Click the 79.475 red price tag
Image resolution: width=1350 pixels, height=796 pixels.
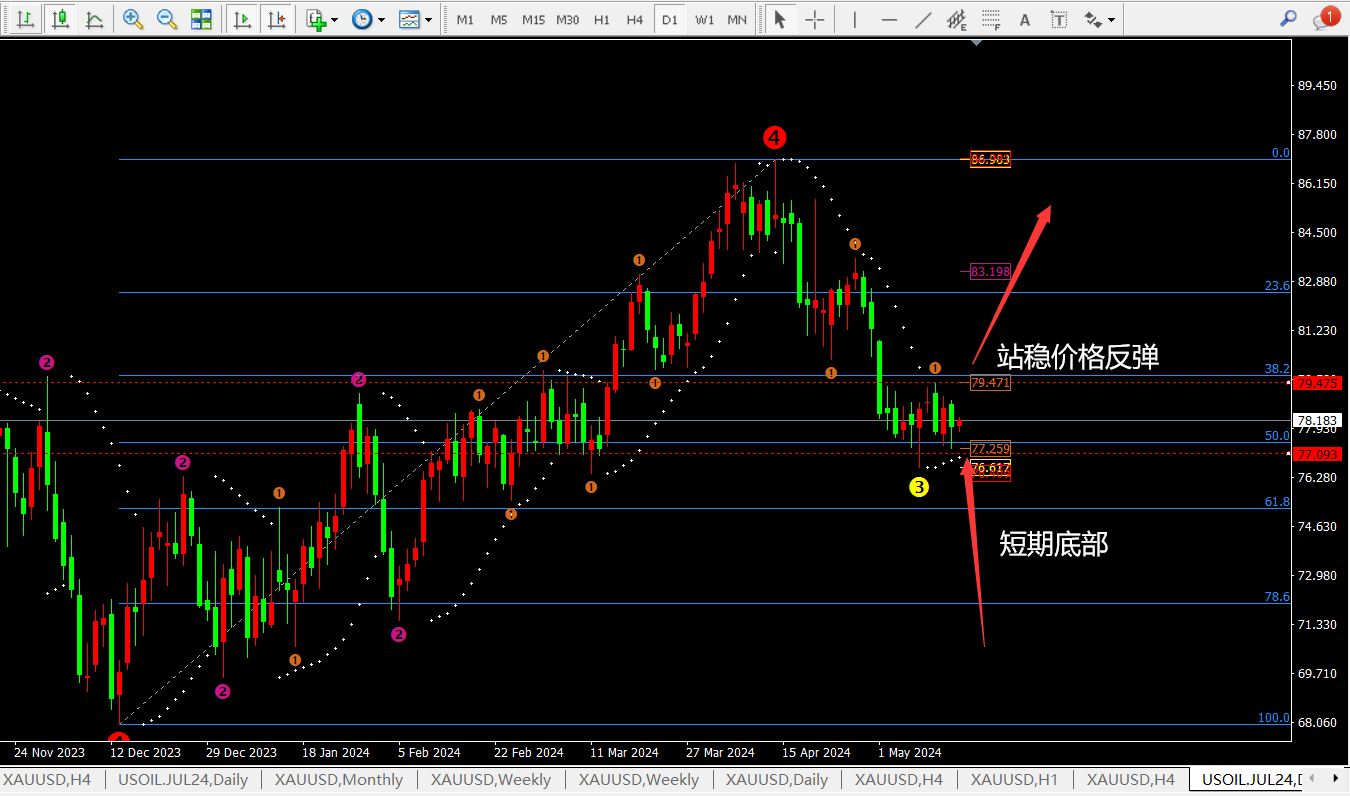pyautogui.click(x=1316, y=383)
